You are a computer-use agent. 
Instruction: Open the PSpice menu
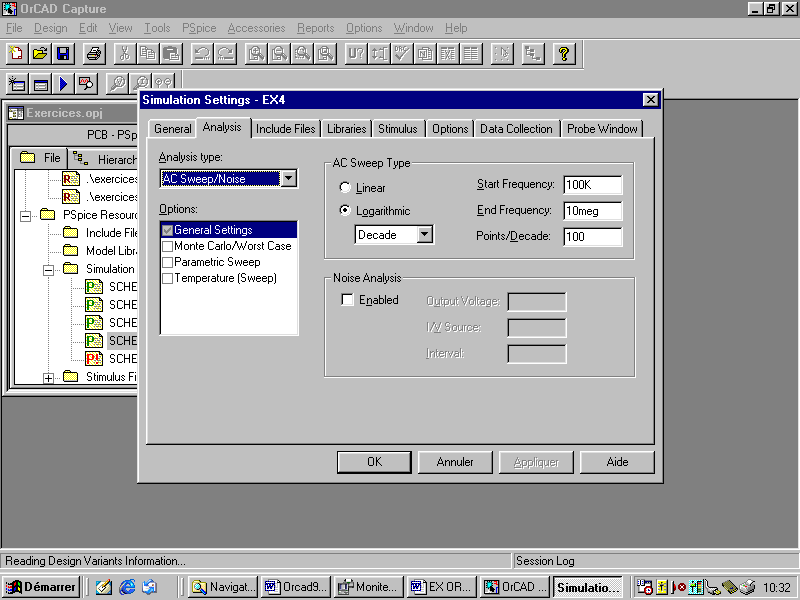coord(199,28)
